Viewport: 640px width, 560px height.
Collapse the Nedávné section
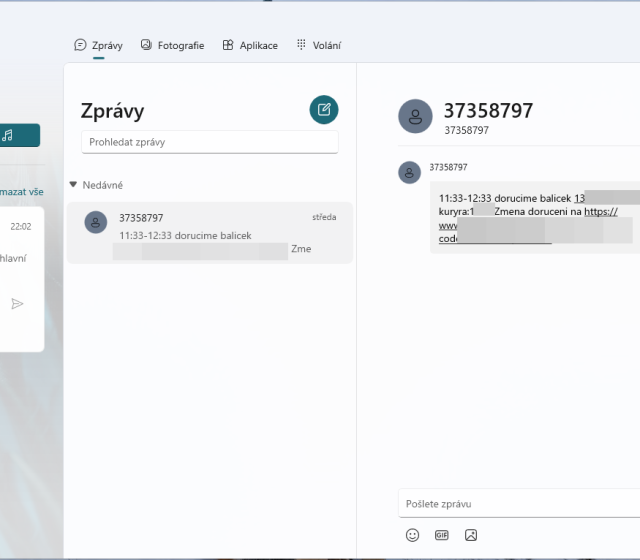(x=73, y=185)
